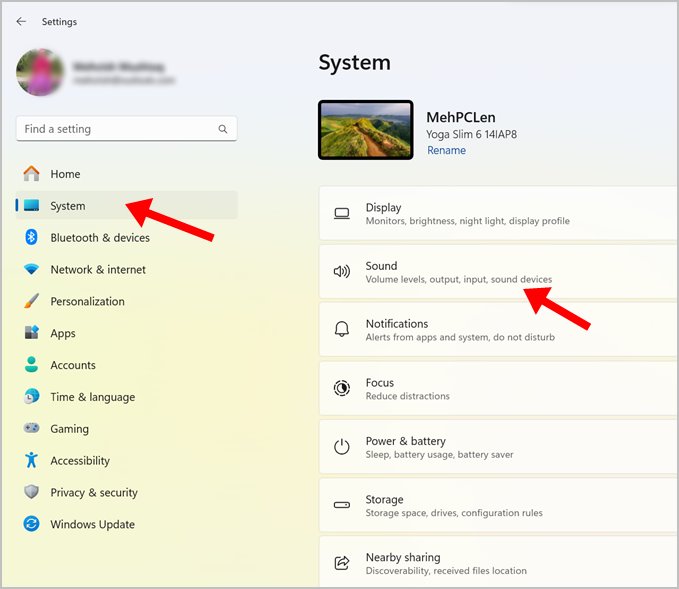This screenshot has width=679, height=589.
Task: Open Bluetooth & devices settings
Action: 126,237
